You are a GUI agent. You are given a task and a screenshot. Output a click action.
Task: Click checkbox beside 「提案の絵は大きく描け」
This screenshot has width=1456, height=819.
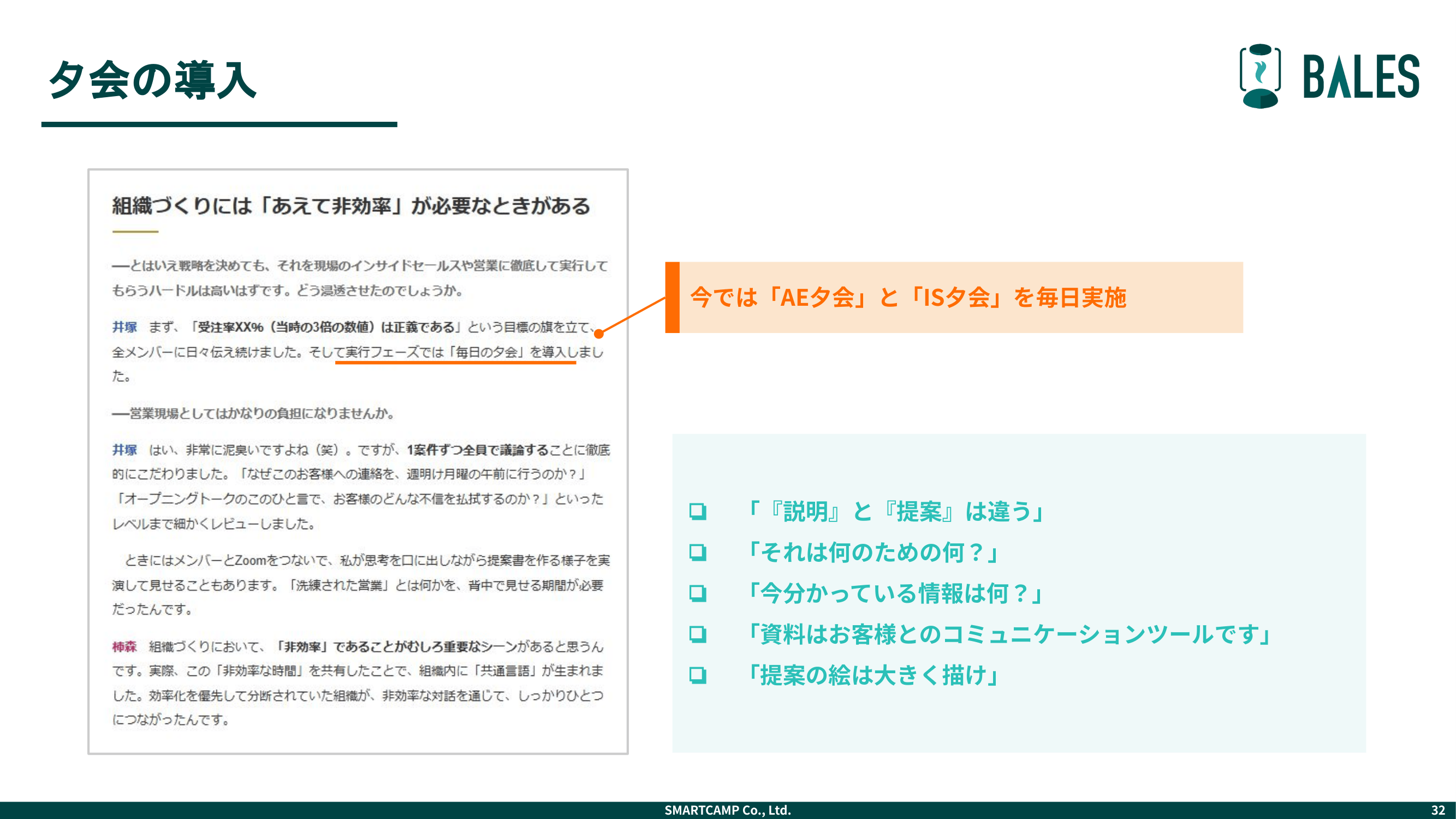[698, 675]
